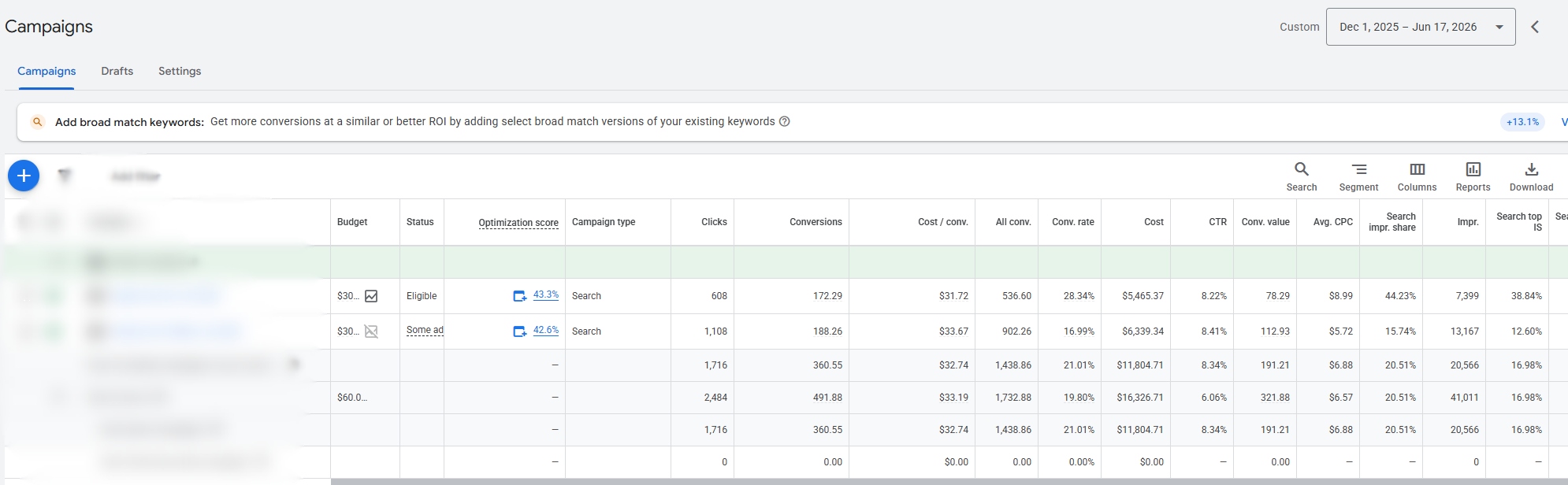Click the Eligible status cell

(422, 296)
